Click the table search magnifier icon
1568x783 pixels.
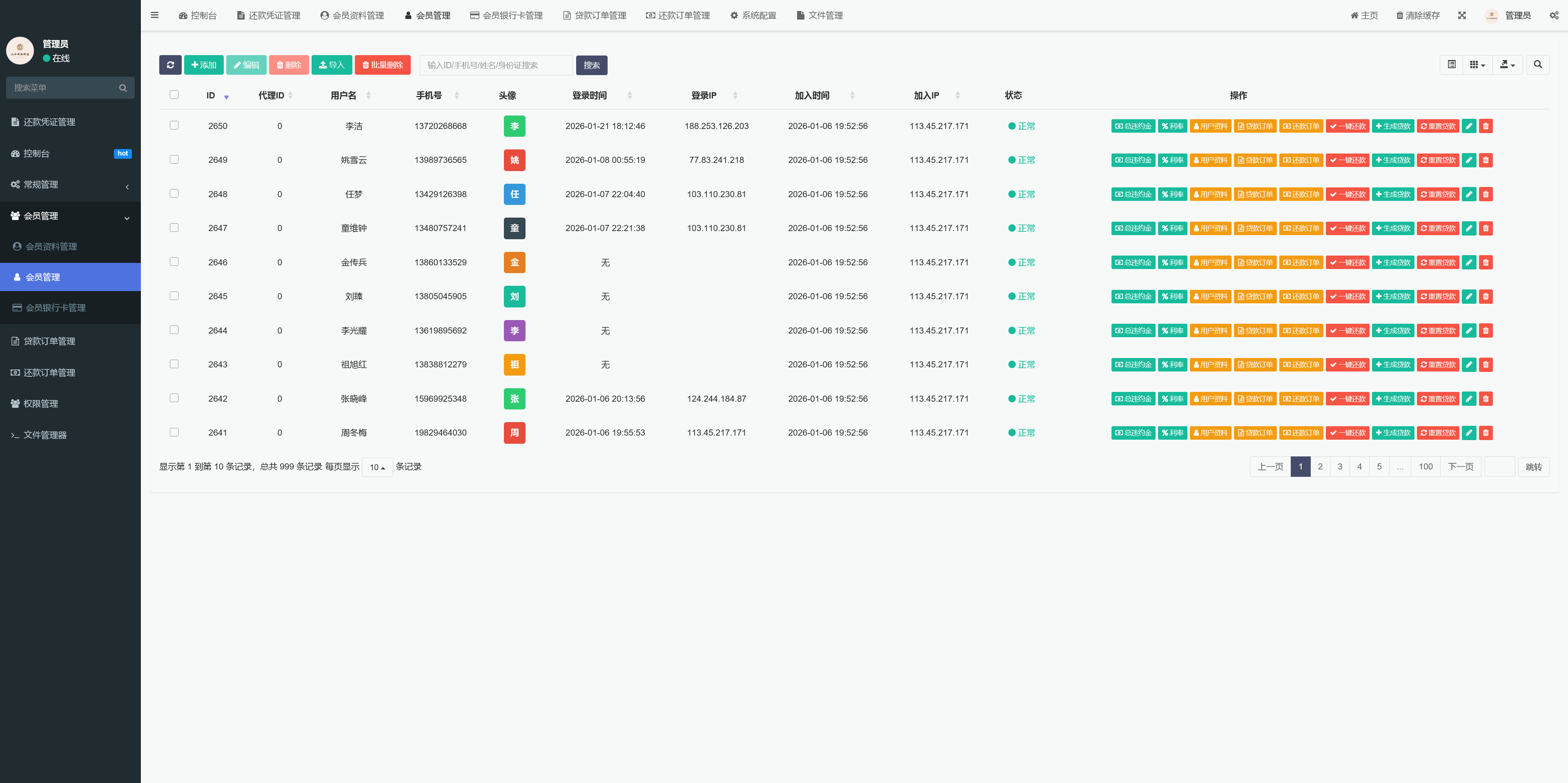[x=1537, y=65]
